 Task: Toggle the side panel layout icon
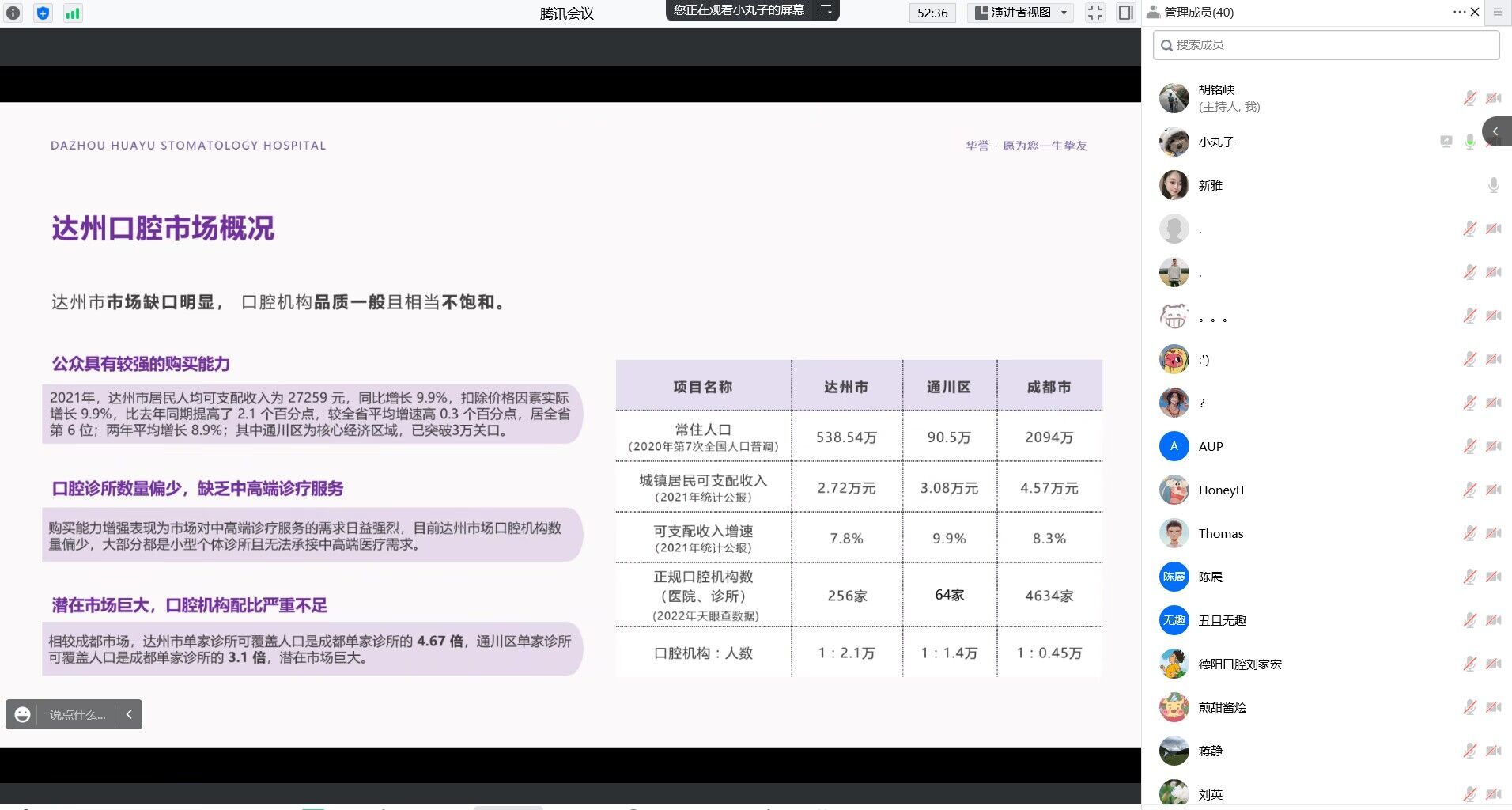(1125, 13)
